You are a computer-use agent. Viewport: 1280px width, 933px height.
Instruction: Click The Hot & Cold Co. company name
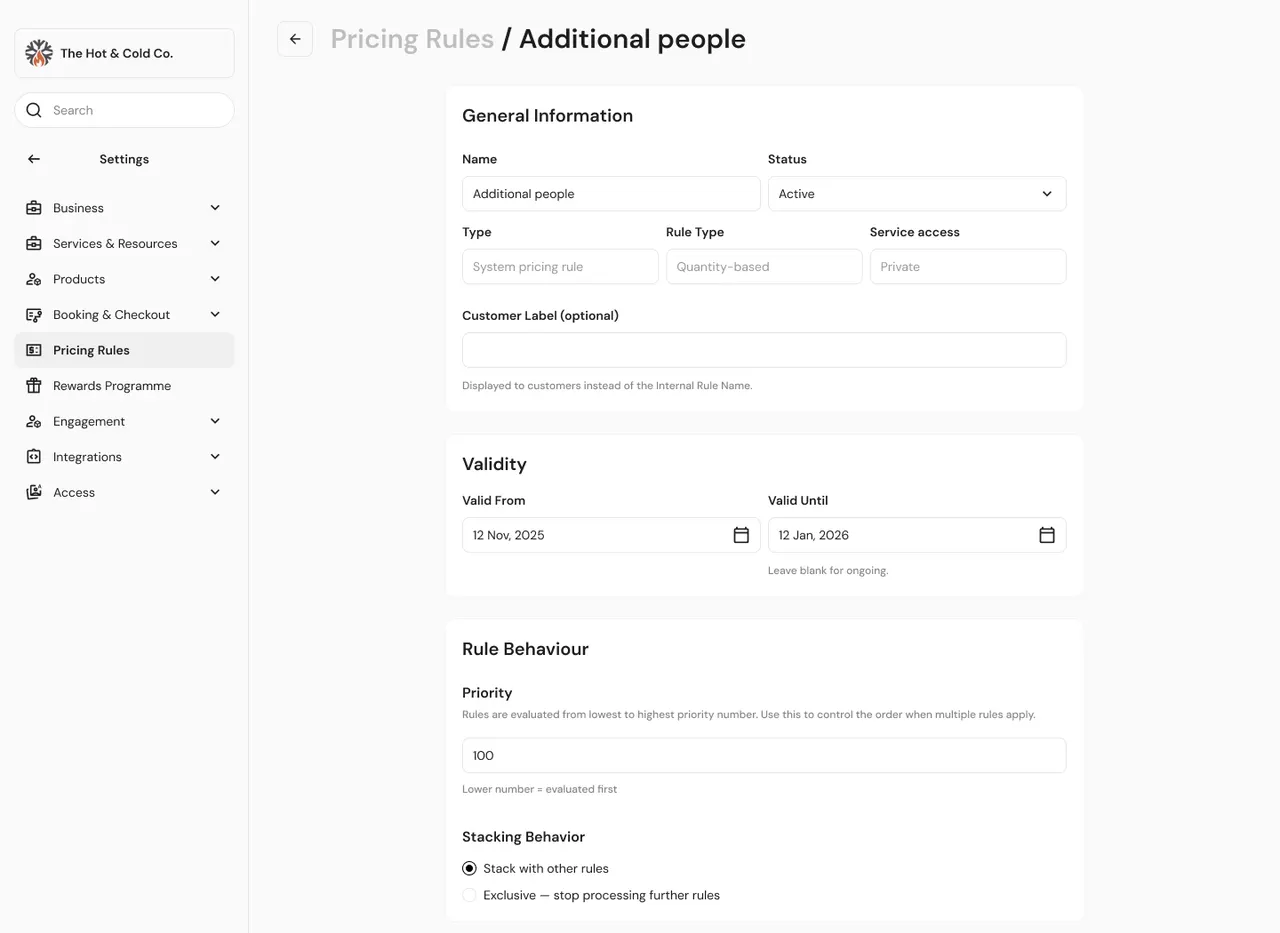(x=116, y=53)
